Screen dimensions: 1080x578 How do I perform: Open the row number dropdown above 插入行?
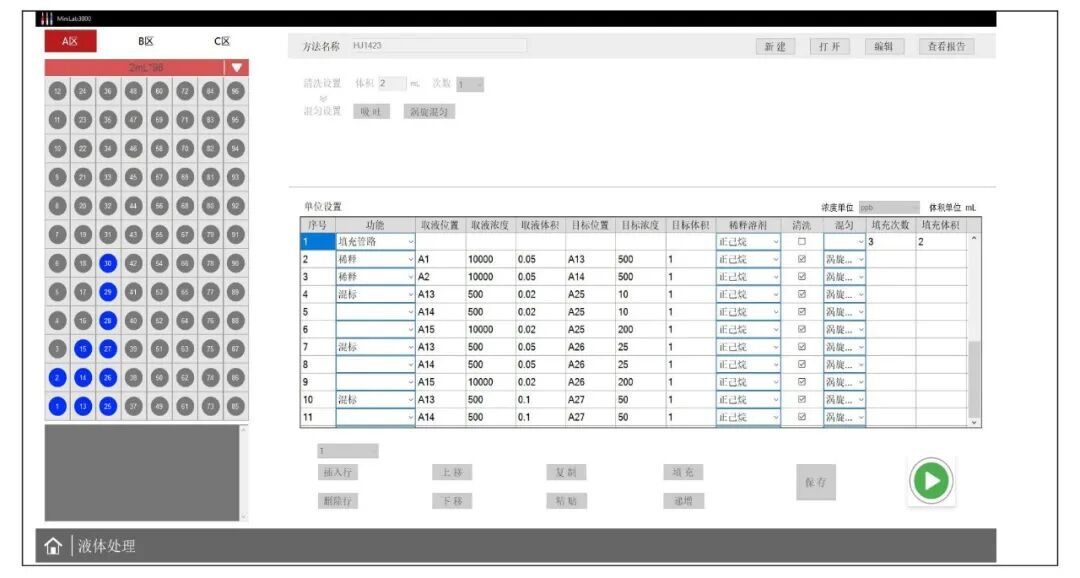[348, 451]
